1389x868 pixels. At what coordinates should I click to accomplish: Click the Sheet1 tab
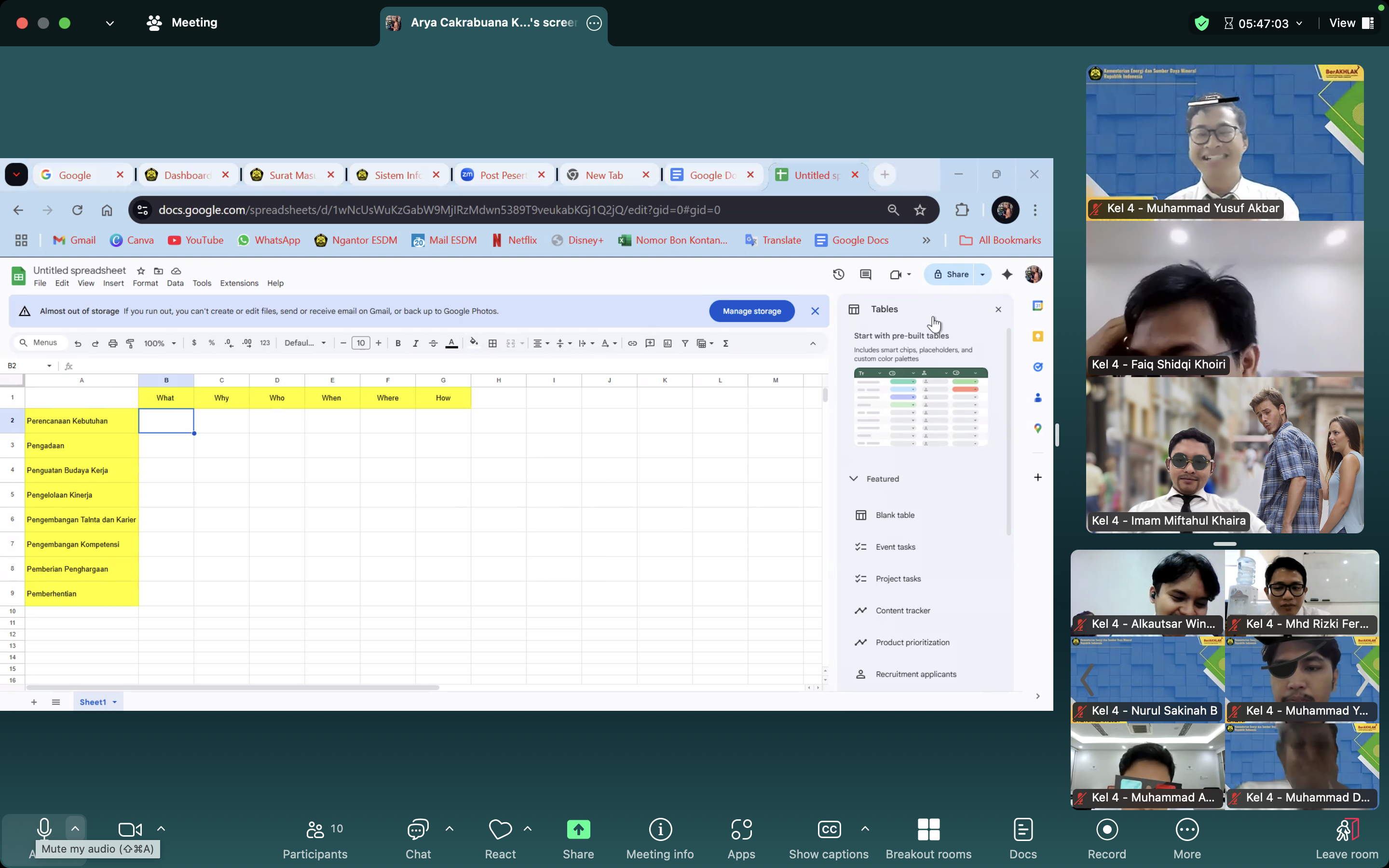tap(93, 702)
